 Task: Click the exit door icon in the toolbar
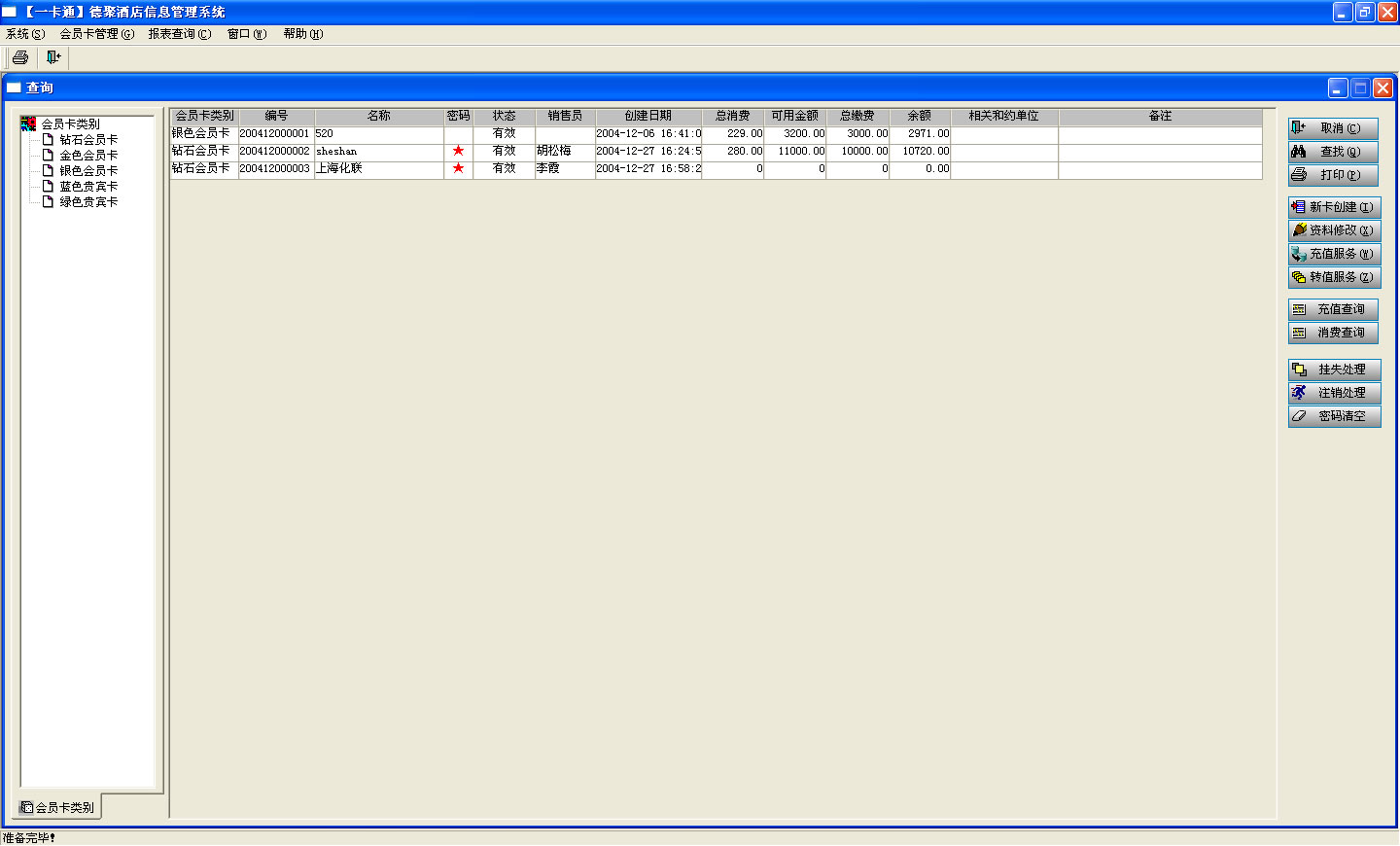click(x=53, y=57)
